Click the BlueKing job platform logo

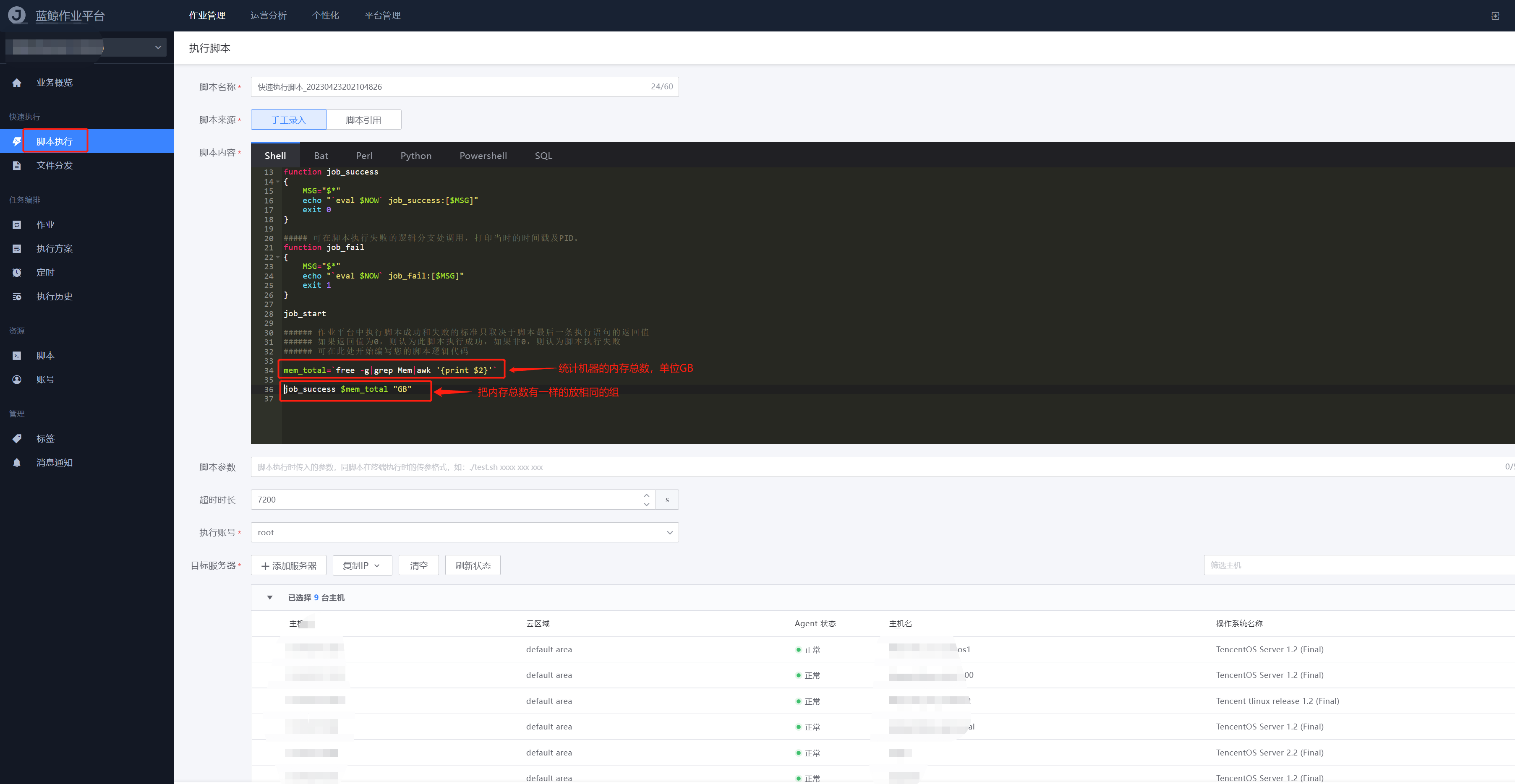point(17,15)
